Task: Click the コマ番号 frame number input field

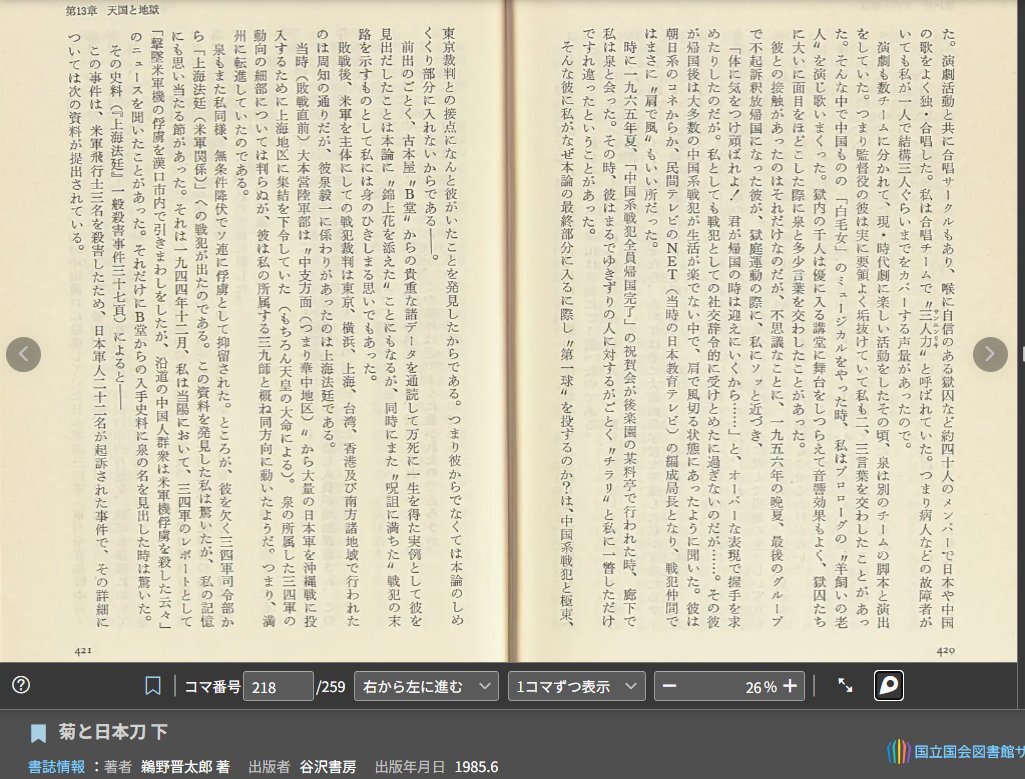Action: [278, 686]
